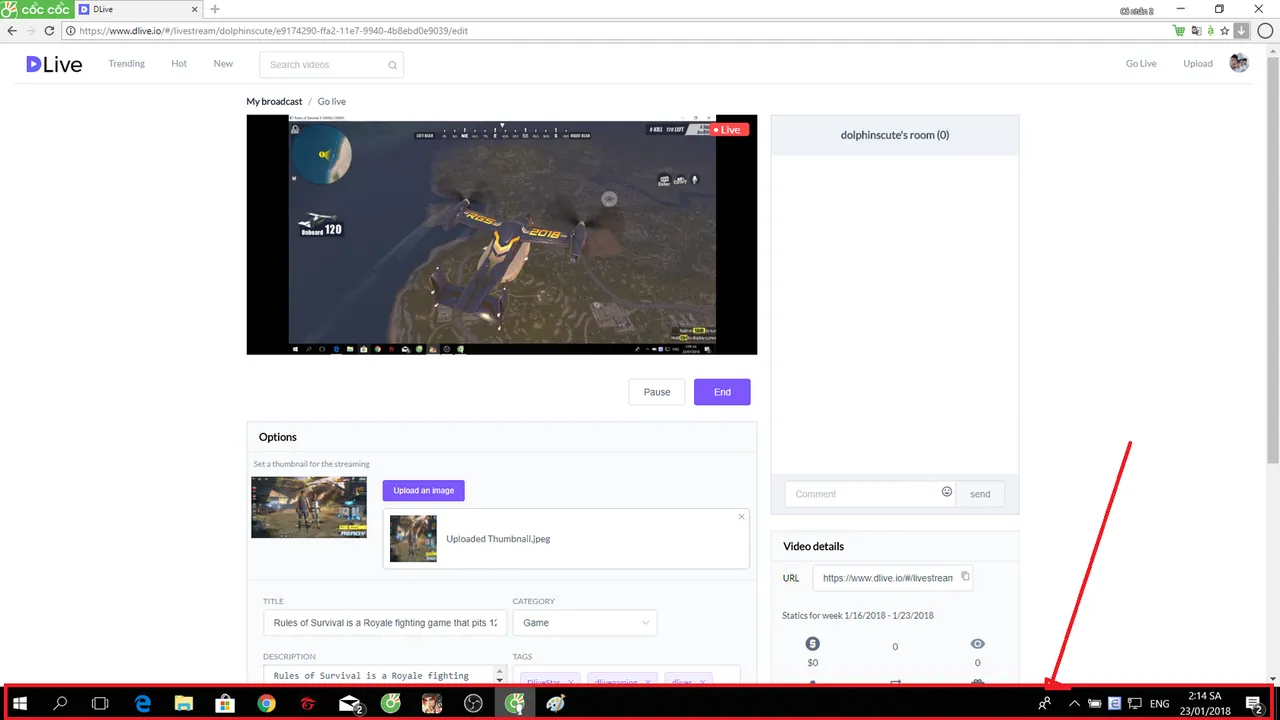Viewport: 1280px width, 720px height.
Task: Click the ENG language indicator
Action: coord(1159,704)
